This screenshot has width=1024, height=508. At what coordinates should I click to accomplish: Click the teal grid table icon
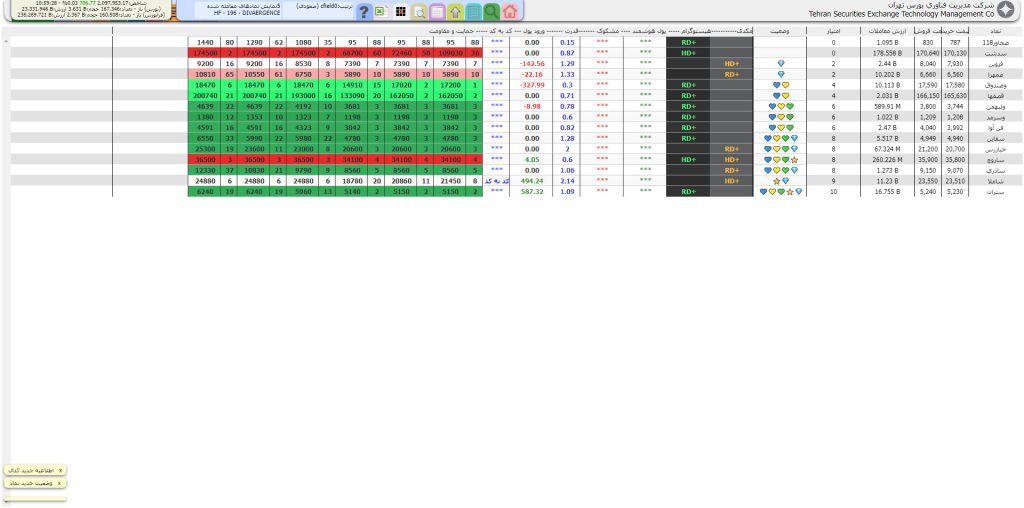pyautogui.click(x=473, y=11)
